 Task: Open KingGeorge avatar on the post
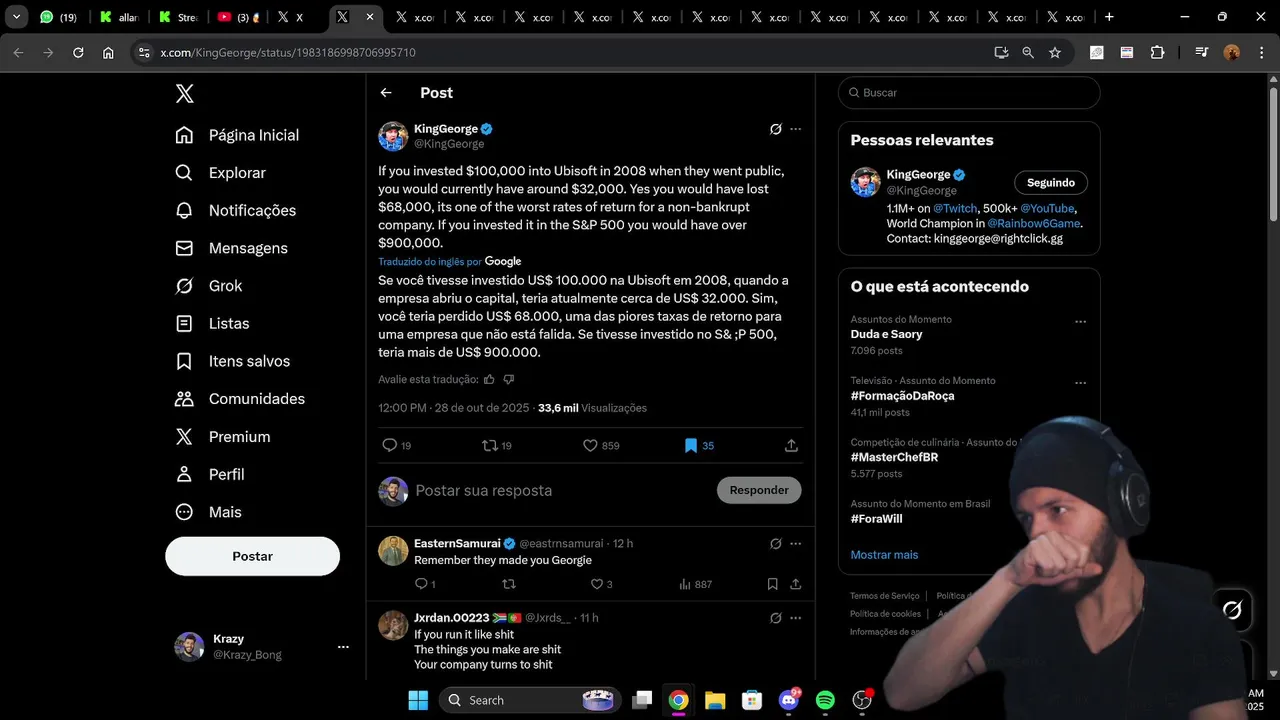(393, 136)
